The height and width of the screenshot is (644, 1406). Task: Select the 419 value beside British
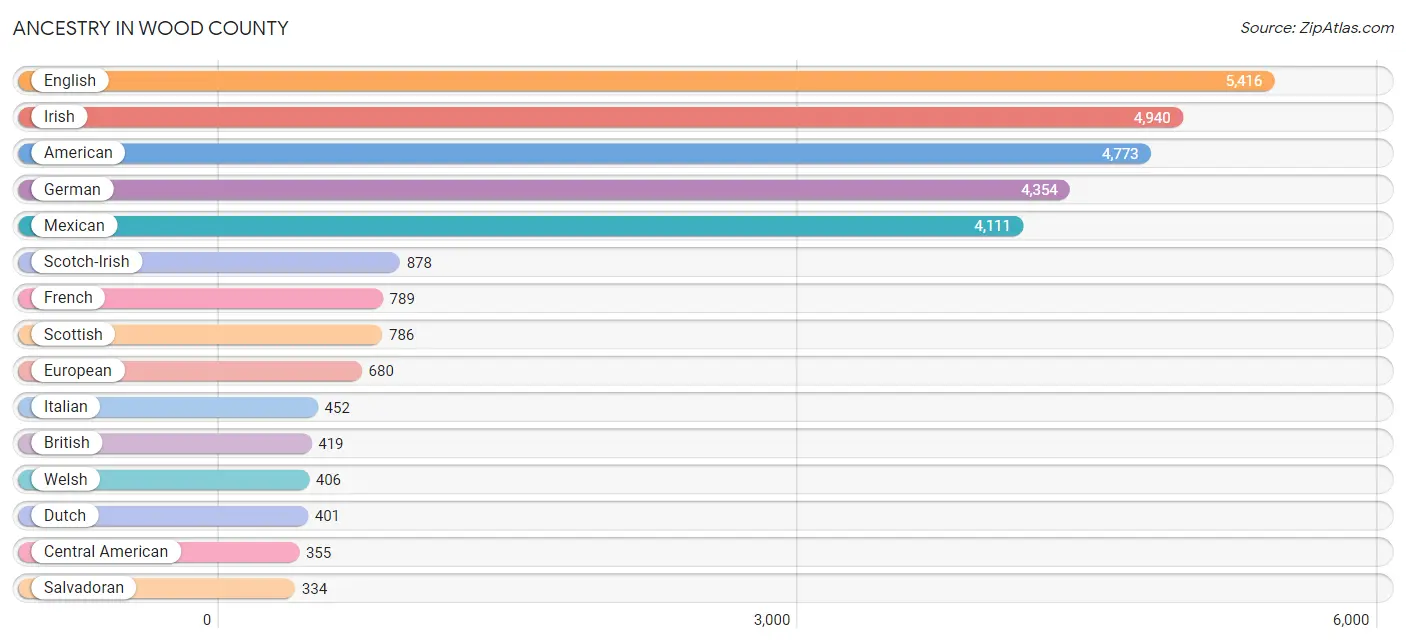331,444
